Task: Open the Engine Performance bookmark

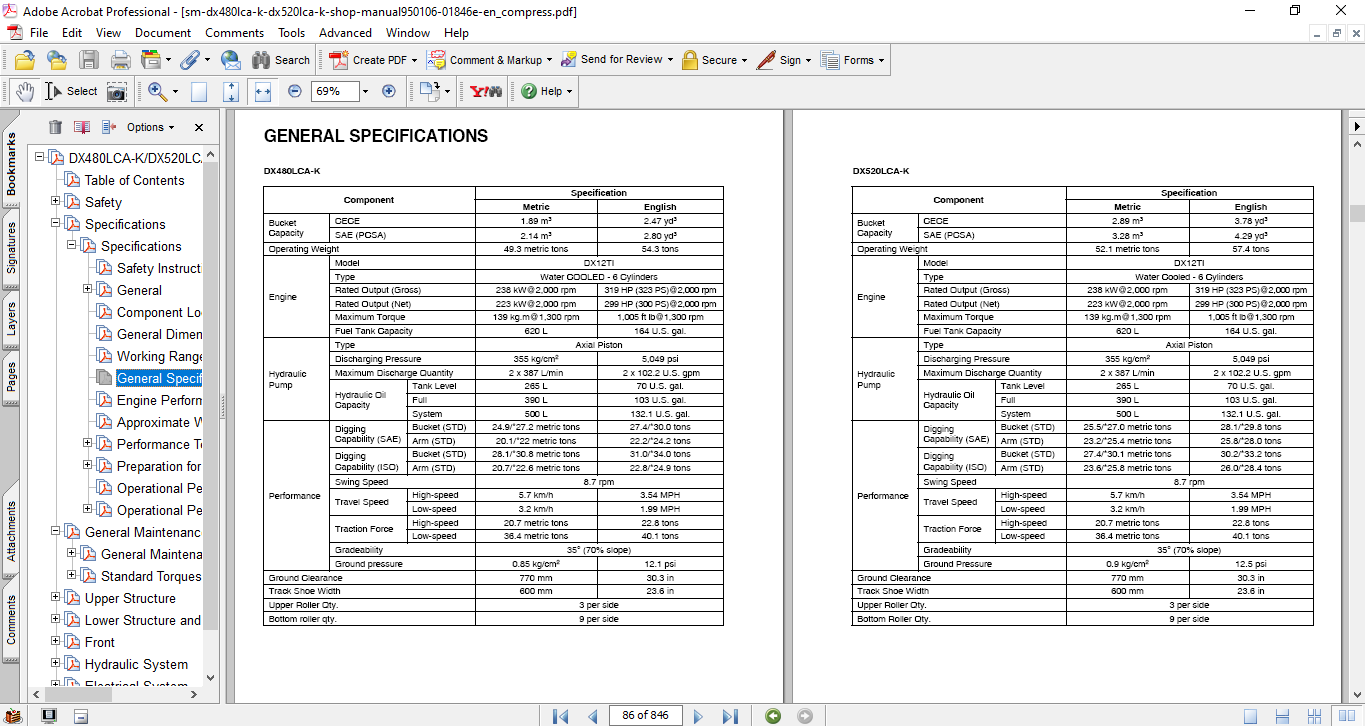Action: (158, 400)
